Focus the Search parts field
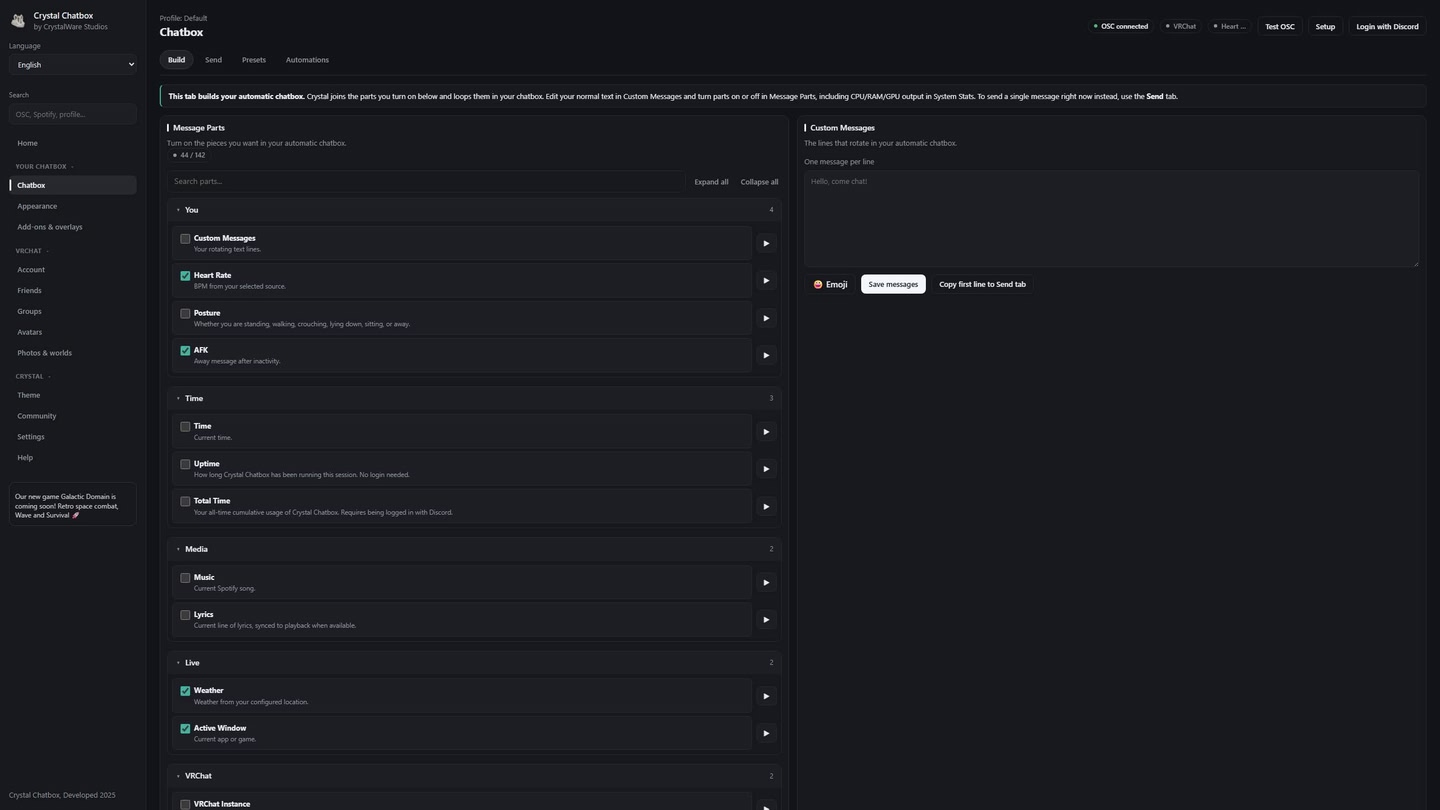This screenshot has height=810, width=1440. (426, 182)
